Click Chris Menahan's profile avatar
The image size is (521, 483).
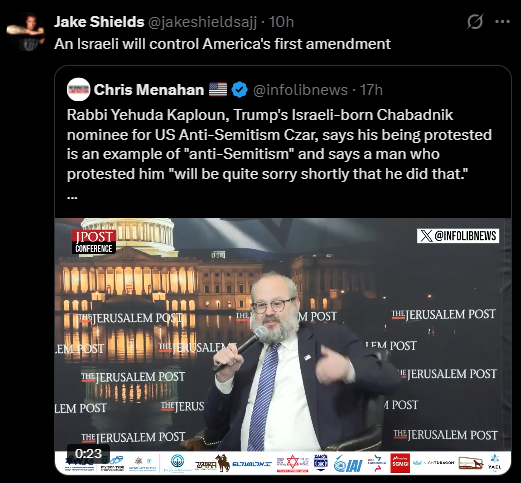78,89
